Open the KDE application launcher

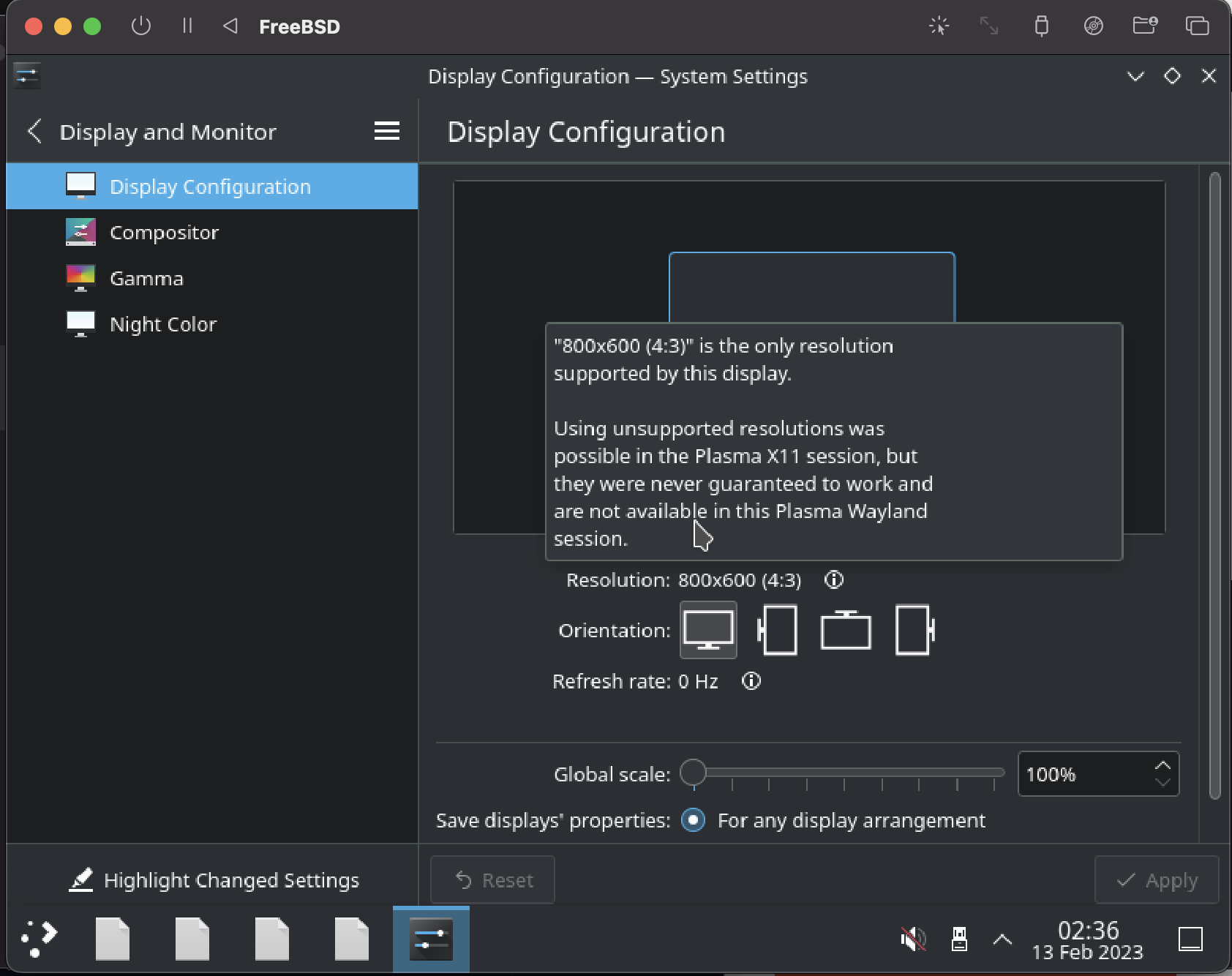coord(40,939)
